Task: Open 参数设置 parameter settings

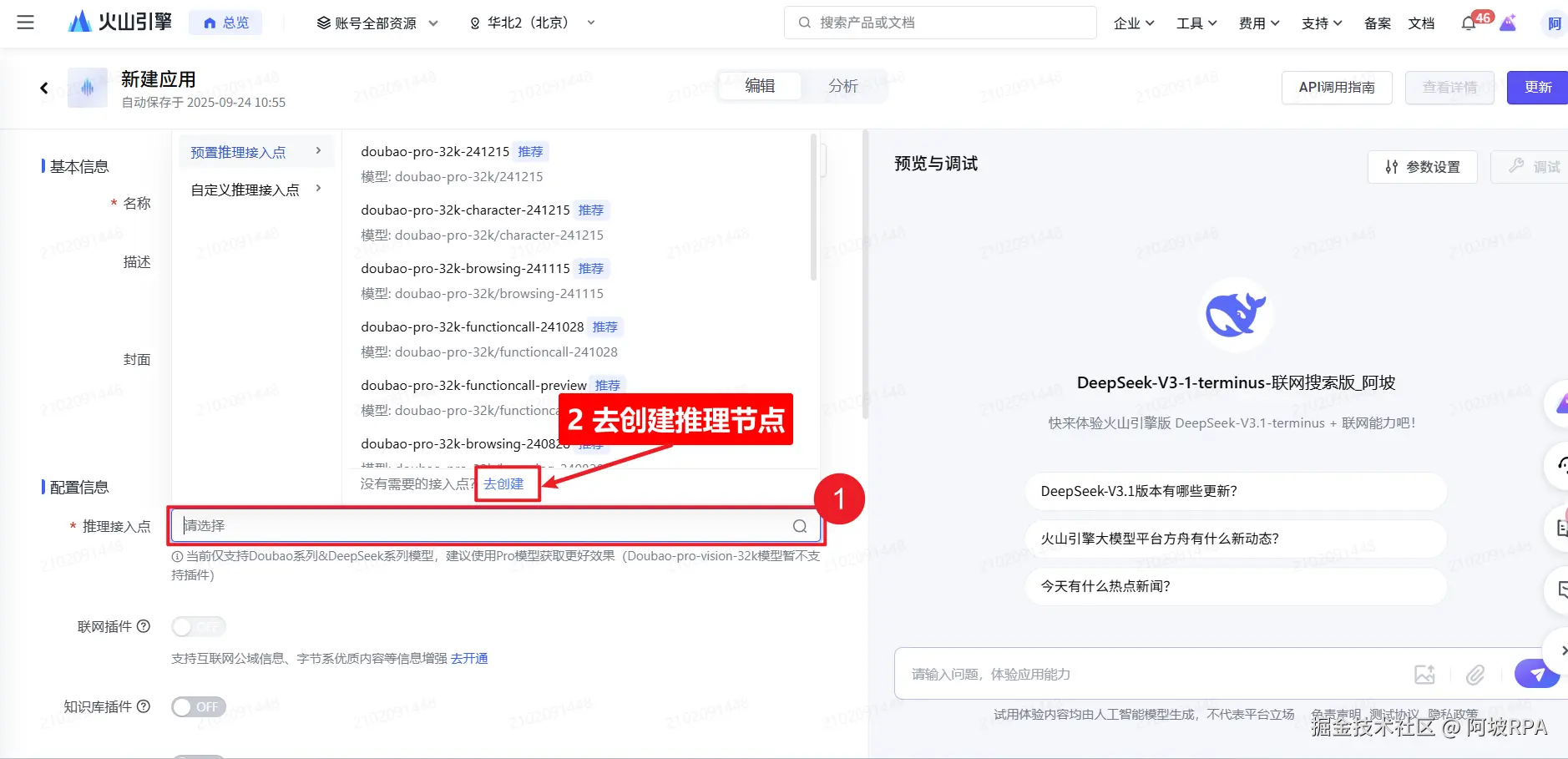Action: [x=1423, y=167]
